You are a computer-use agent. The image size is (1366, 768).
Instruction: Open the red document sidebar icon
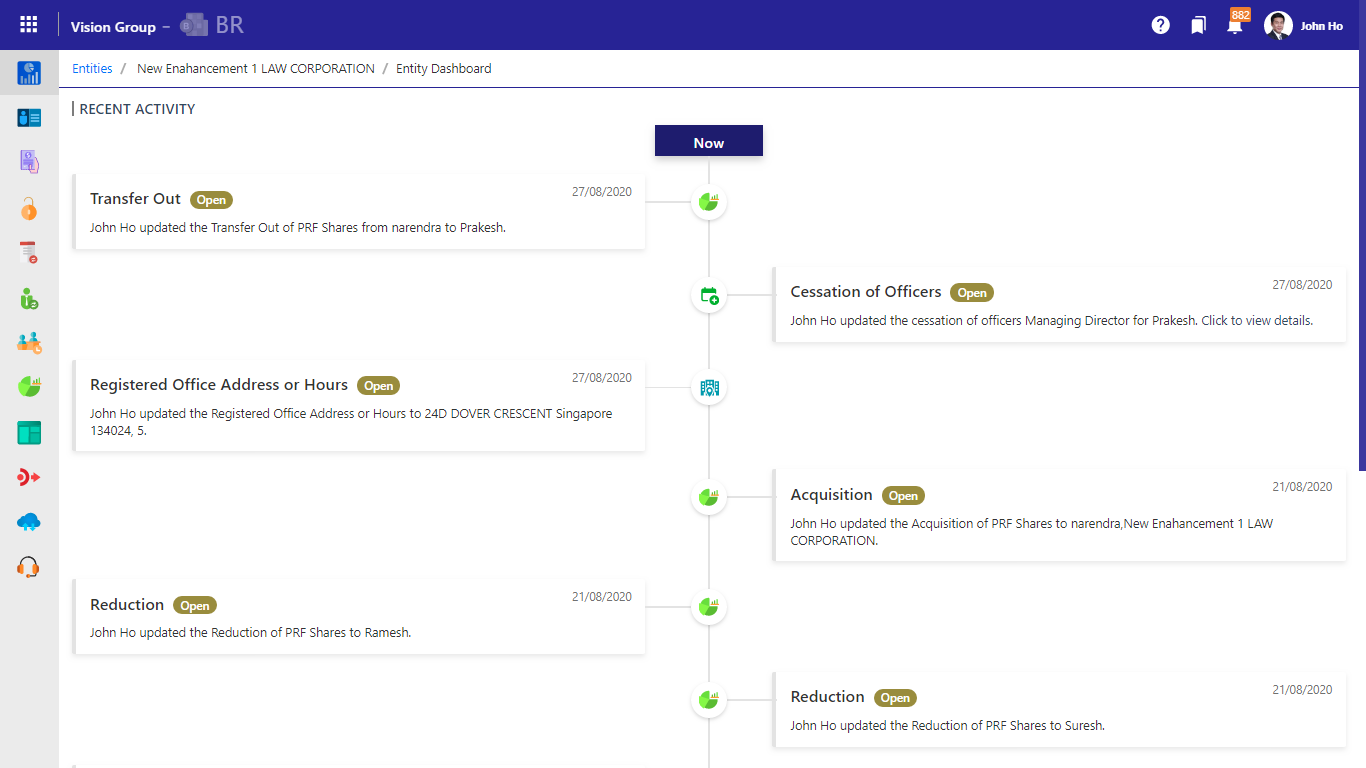[29, 252]
